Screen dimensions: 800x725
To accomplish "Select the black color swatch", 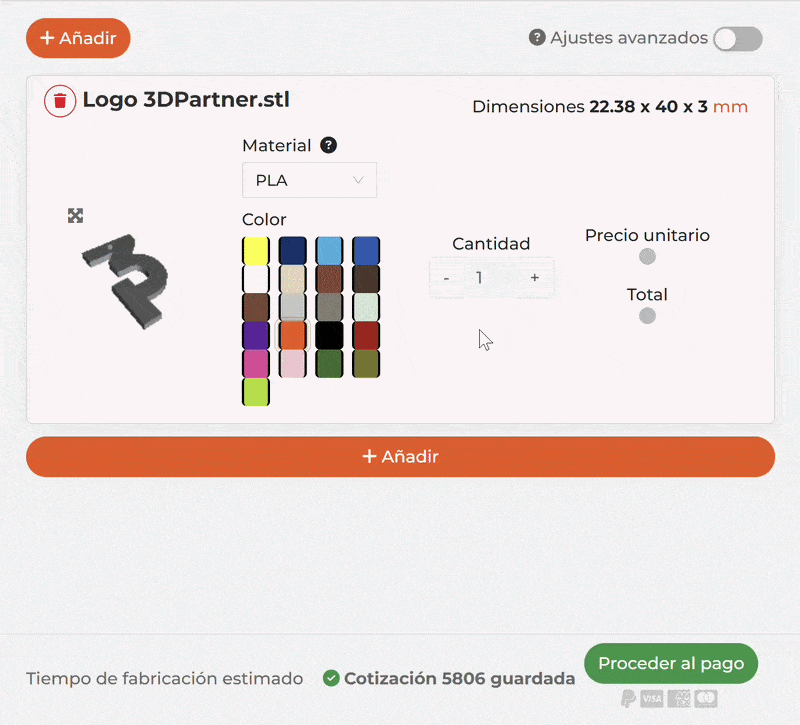I will tap(329, 335).
